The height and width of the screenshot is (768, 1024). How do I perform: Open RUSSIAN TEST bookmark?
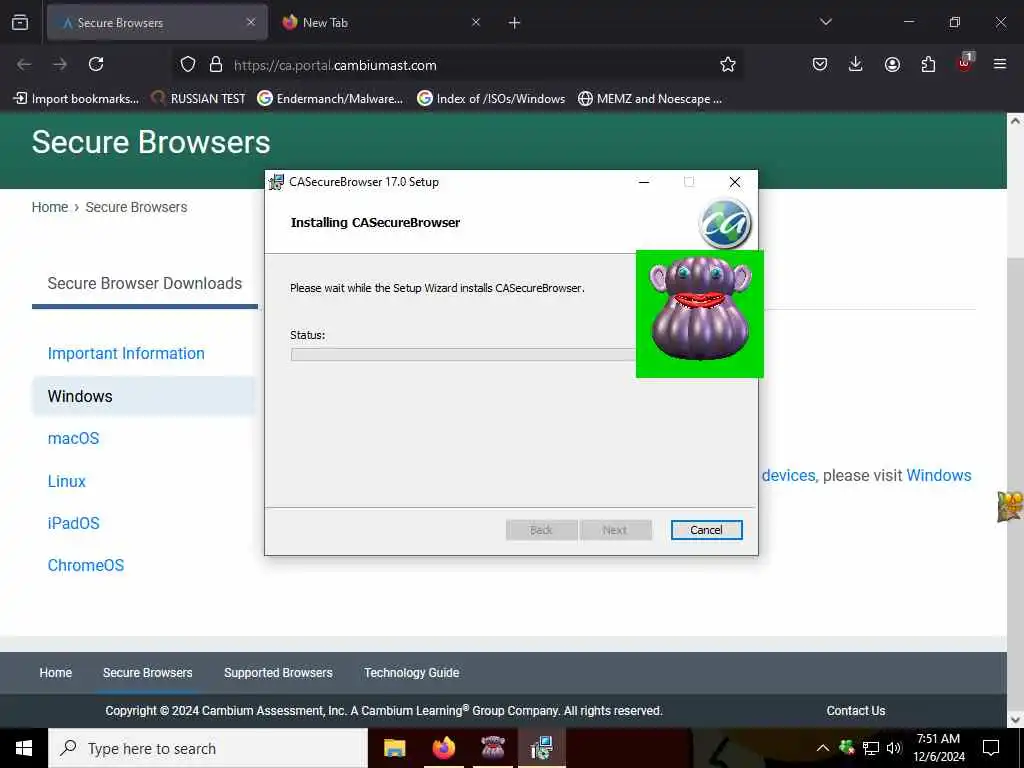[x=198, y=99]
